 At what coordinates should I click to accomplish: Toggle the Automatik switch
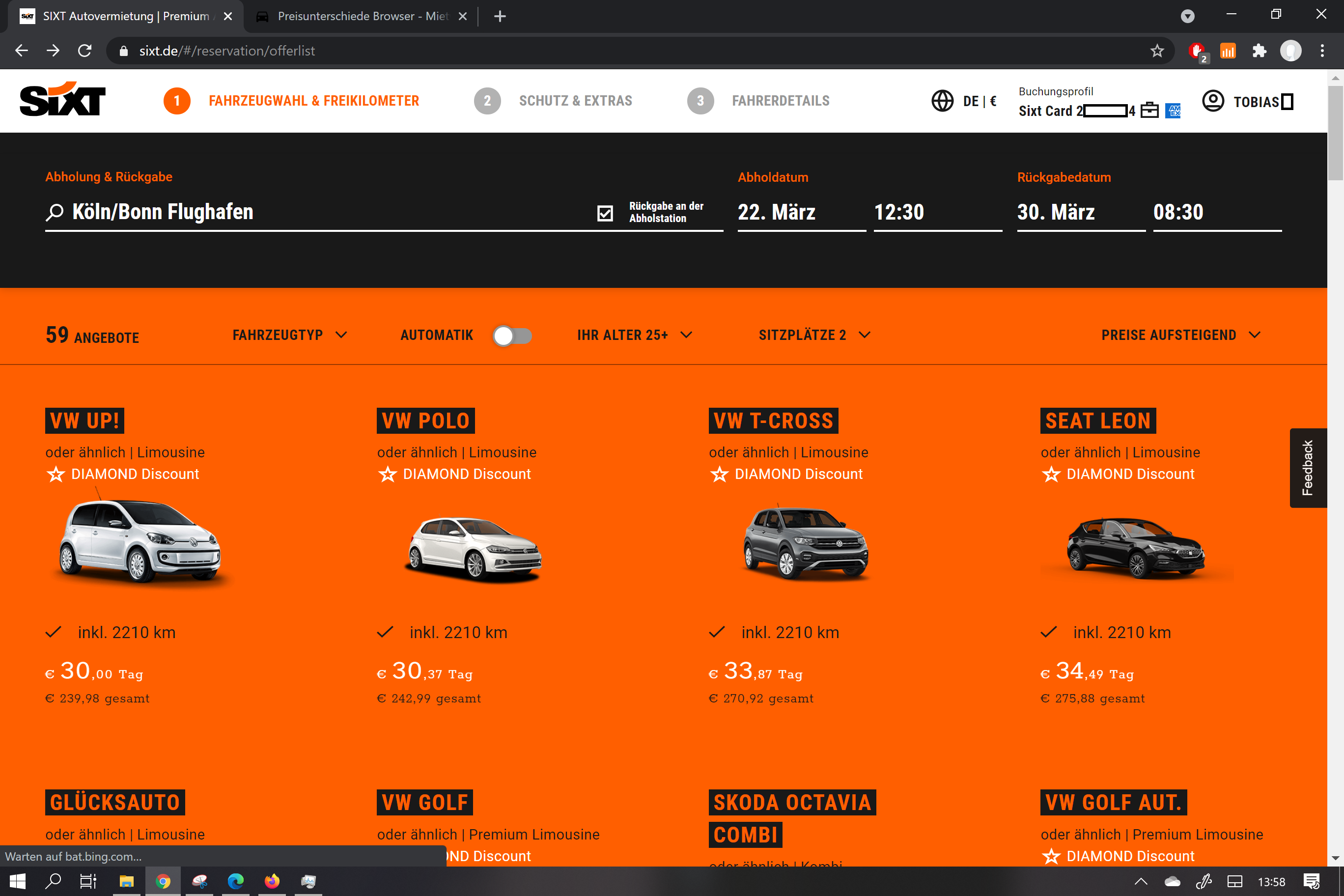512,336
